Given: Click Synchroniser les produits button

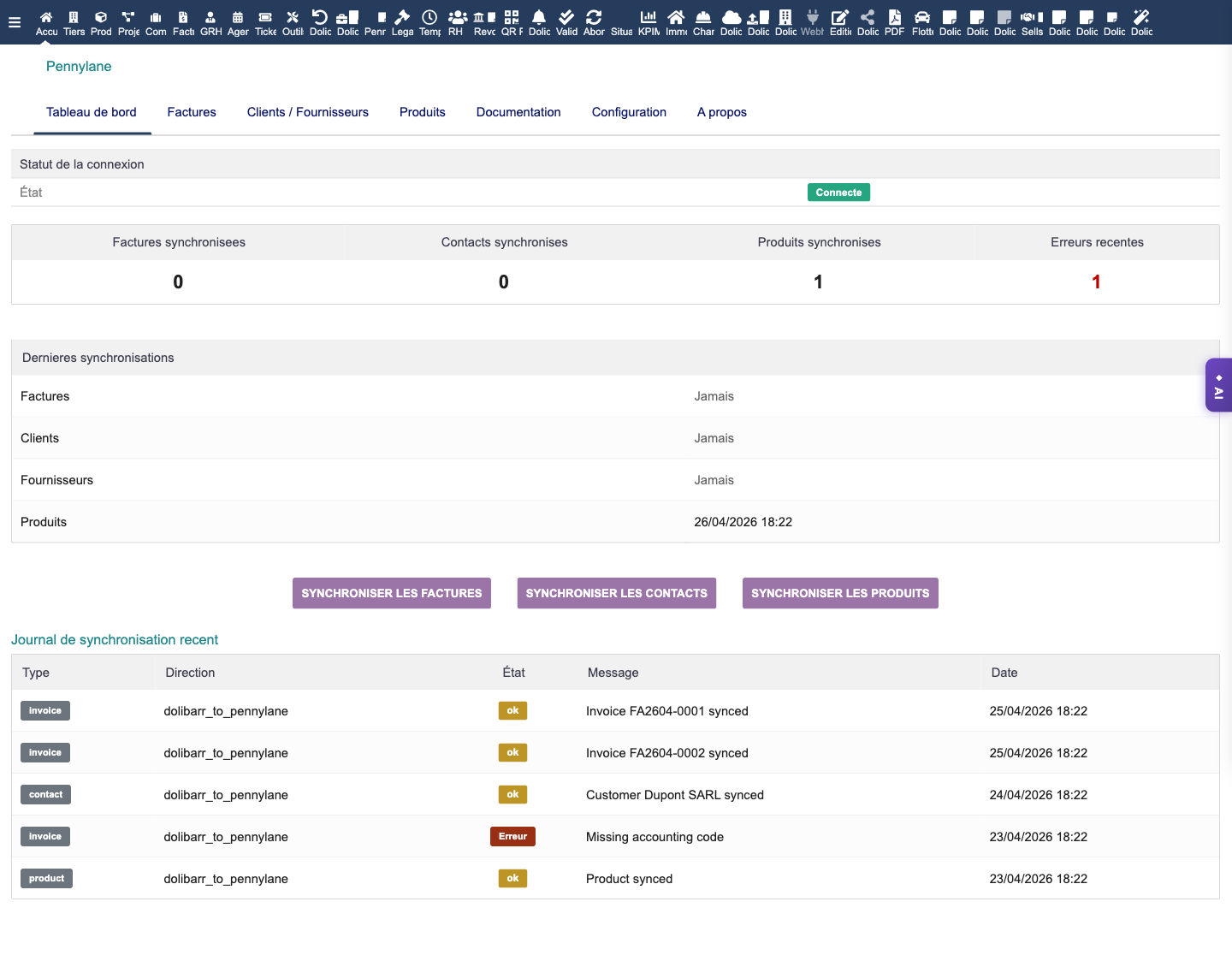Looking at the screenshot, I should pos(840,593).
